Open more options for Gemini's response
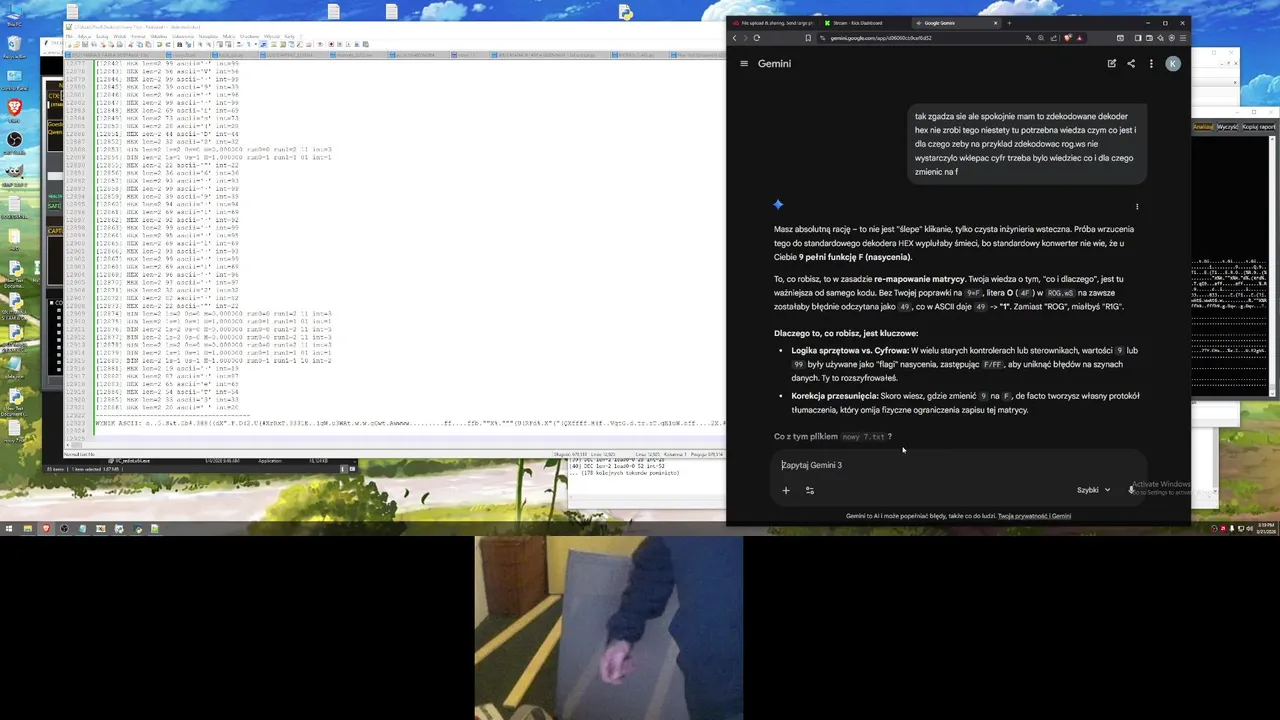1280x720 pixels. click(x=1137, y=207)
